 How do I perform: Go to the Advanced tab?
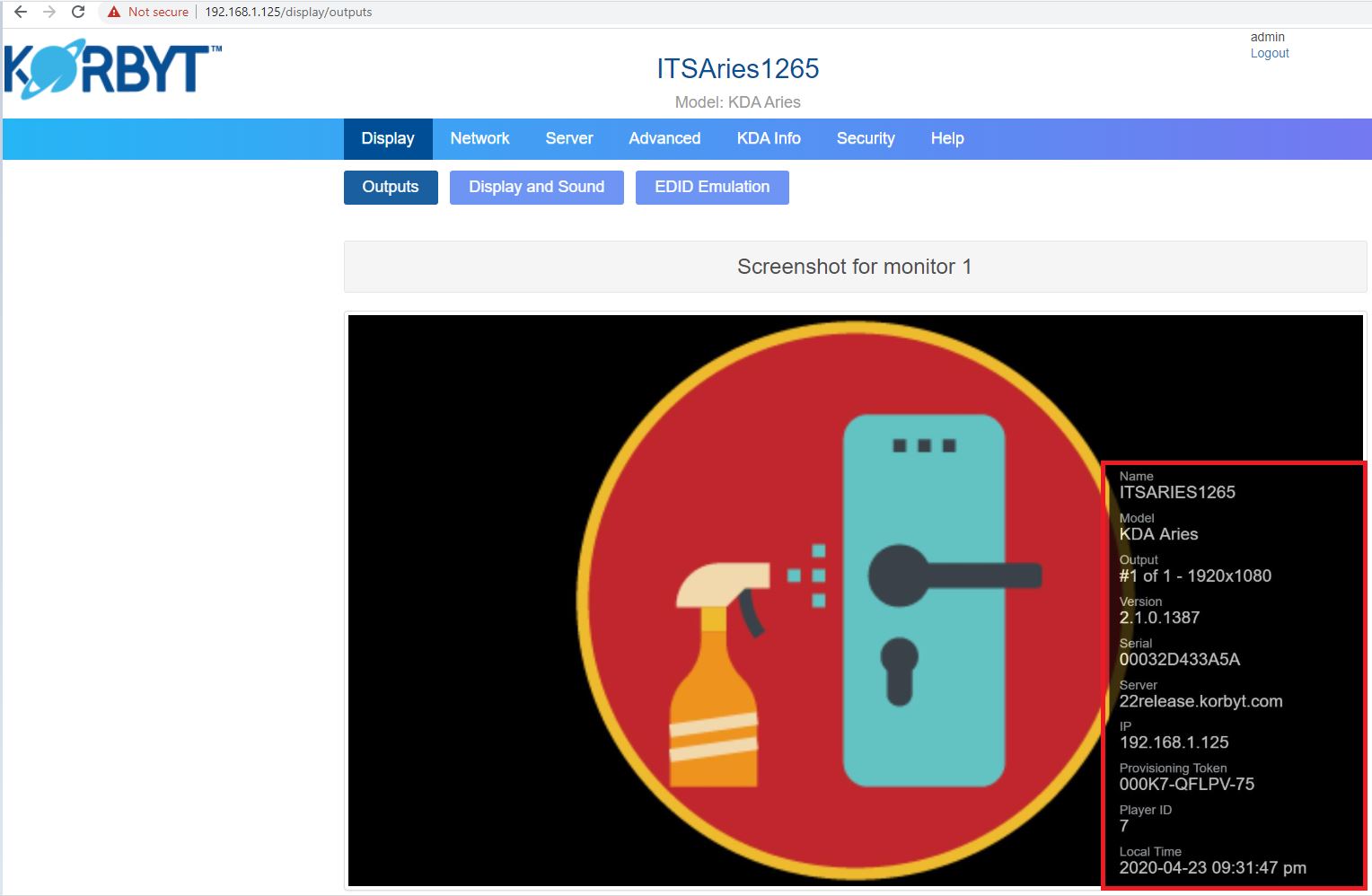point(664,138)
